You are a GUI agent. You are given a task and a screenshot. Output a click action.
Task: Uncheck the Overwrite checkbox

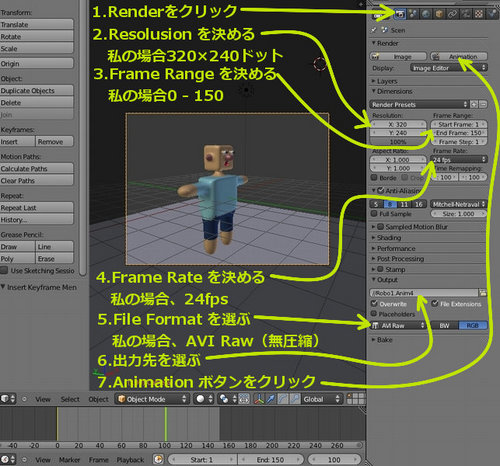[374, 304]
